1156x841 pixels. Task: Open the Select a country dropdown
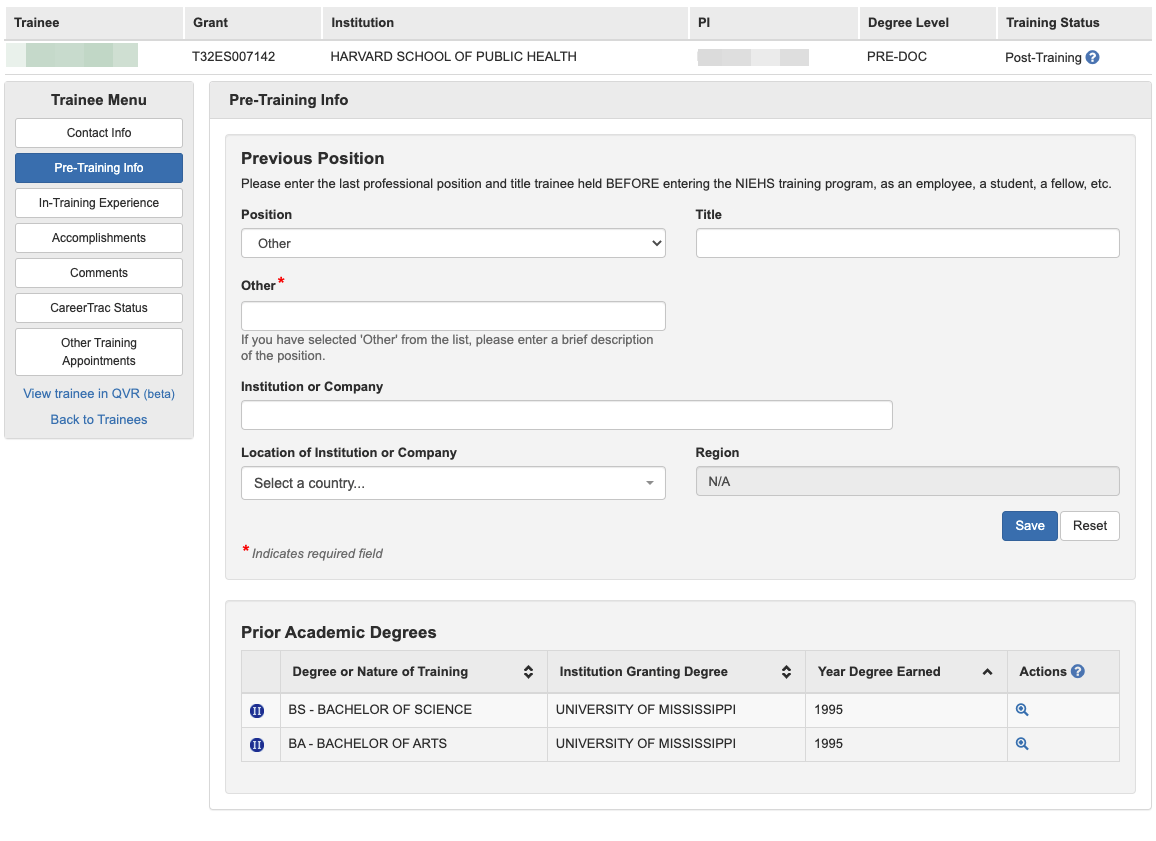click(453, 483)
